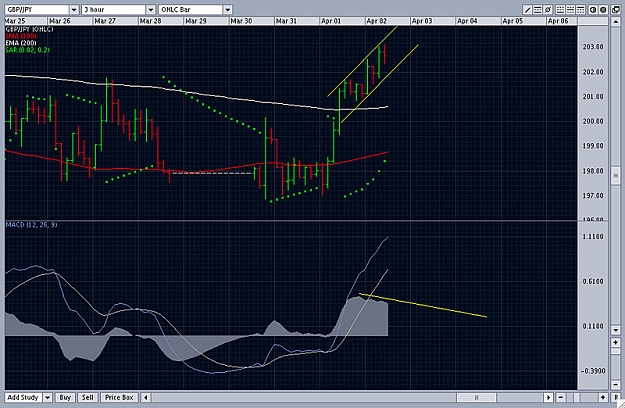
Task: Click the up arrow above the price scale
Action: pyautogui.click(x=615, y=22)
